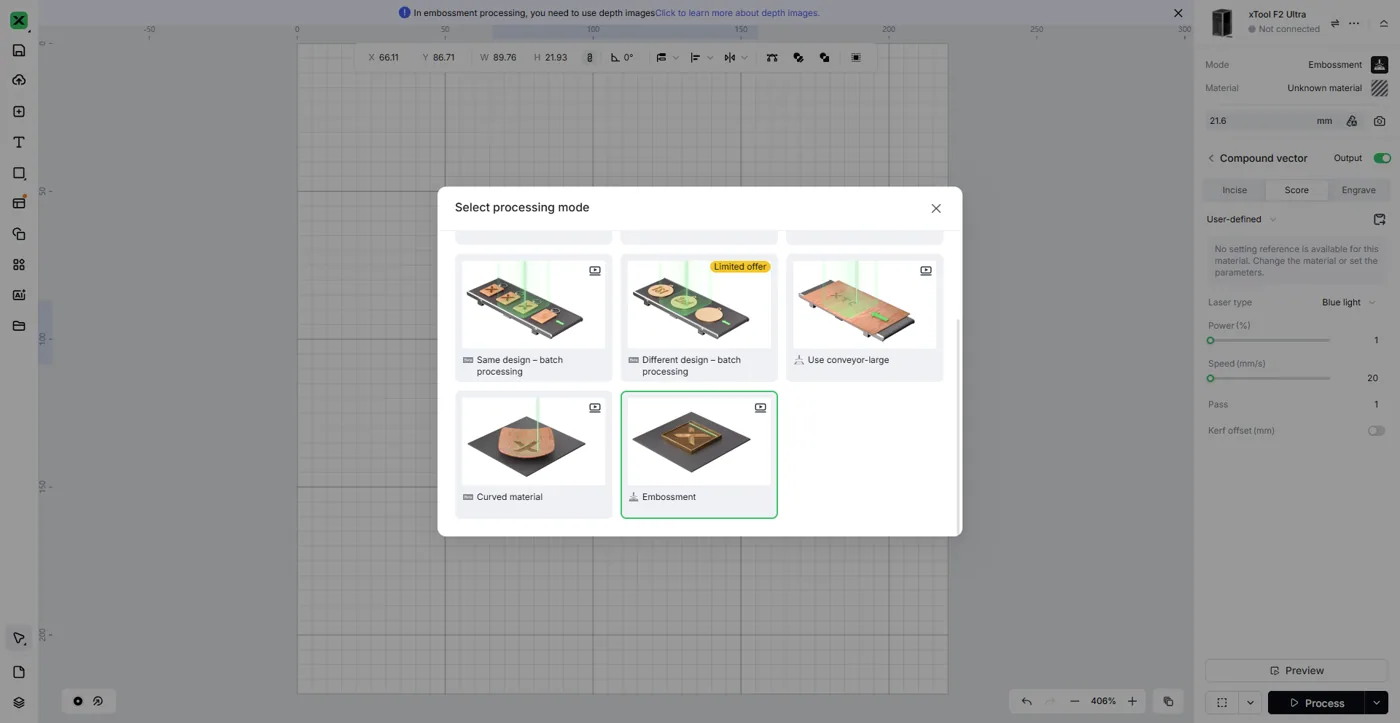The width and height of the screenshot is (1400, 723).
Task: Open the layout template tool with orange dot
Action: coord(18,203)
